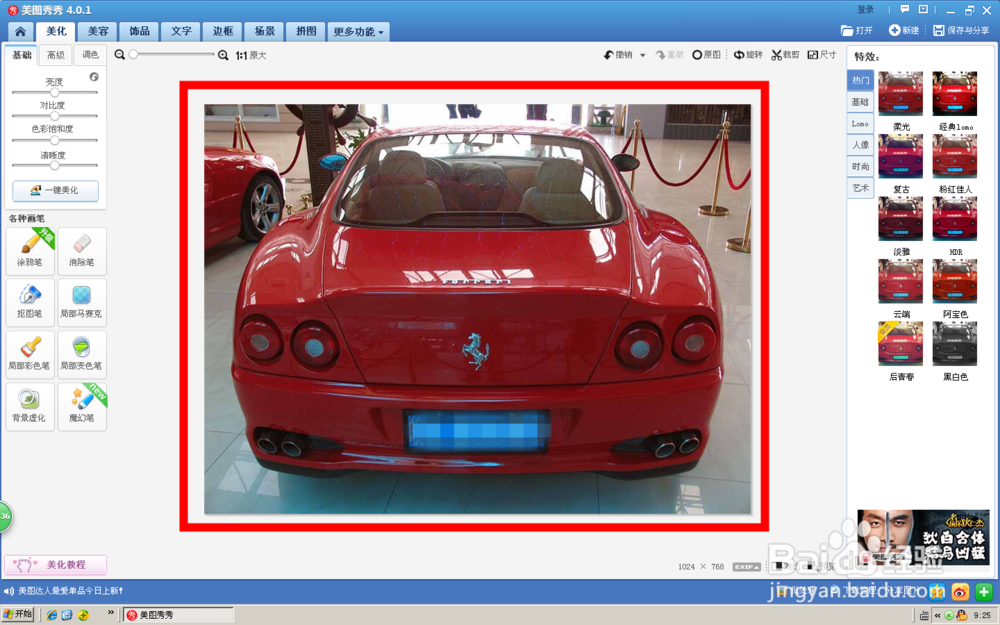Go to the home screen icon tab
The height and width of the screenshot is (625, 1000).
[20, 31]
